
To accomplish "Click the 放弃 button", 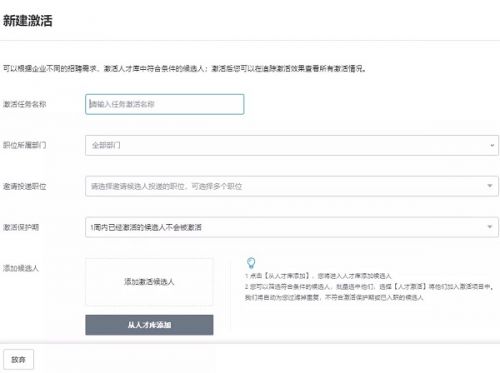I will click(18, 359).
